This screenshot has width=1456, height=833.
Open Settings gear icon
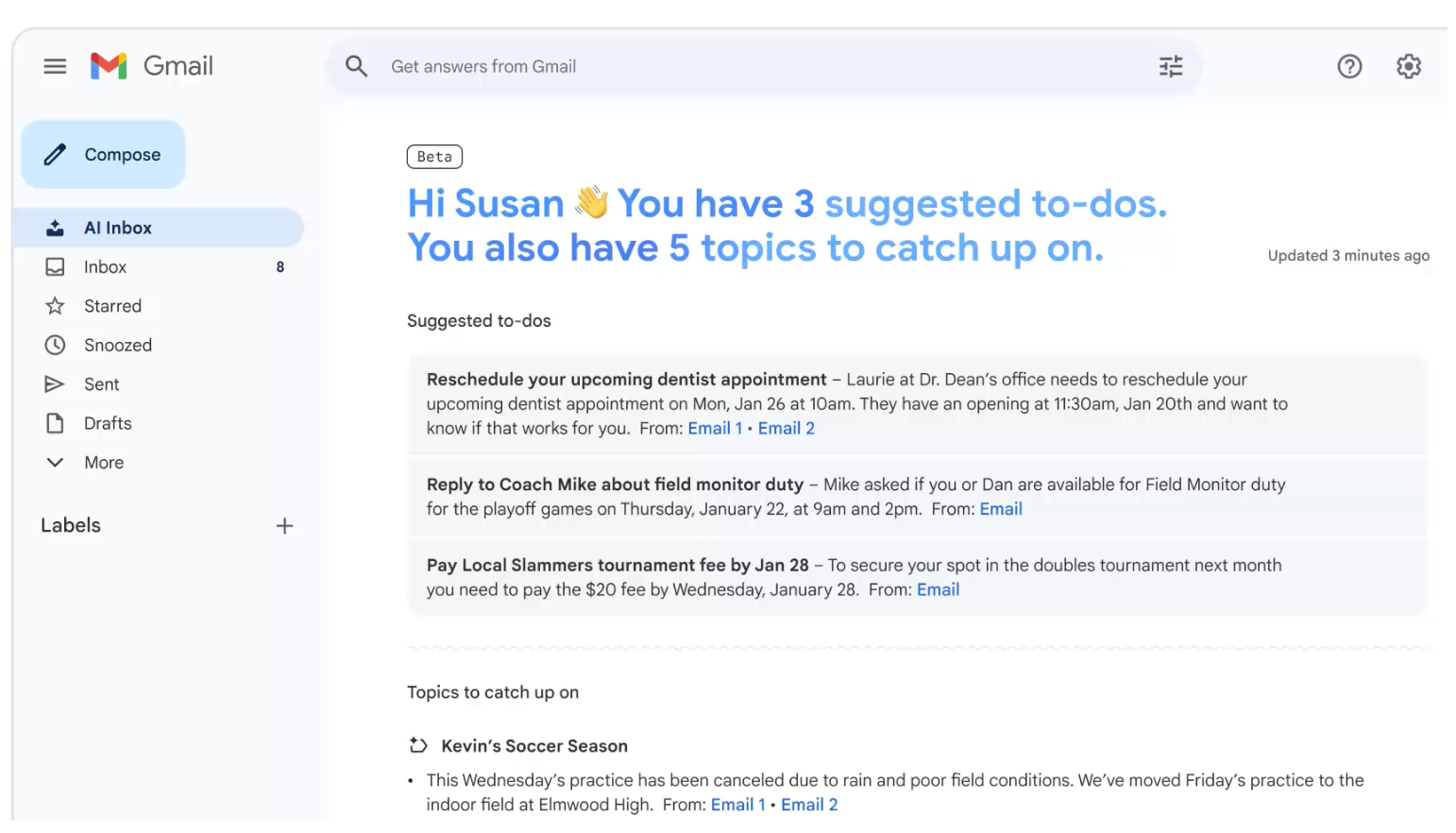point(1408,66)
